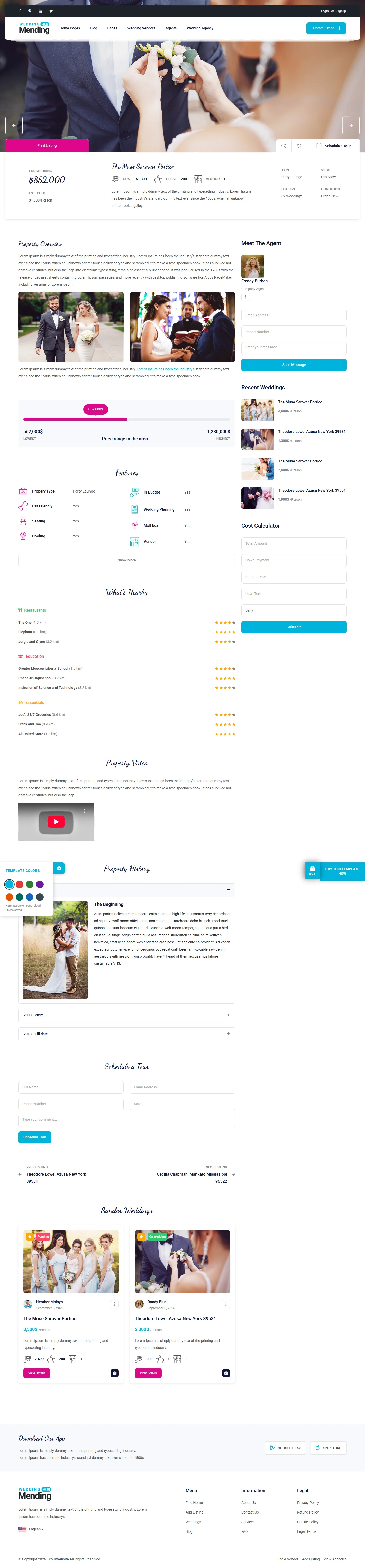
Task: Click the right arrow for Next Listing
Action: pyautogui.click(x=234, y=1174)
